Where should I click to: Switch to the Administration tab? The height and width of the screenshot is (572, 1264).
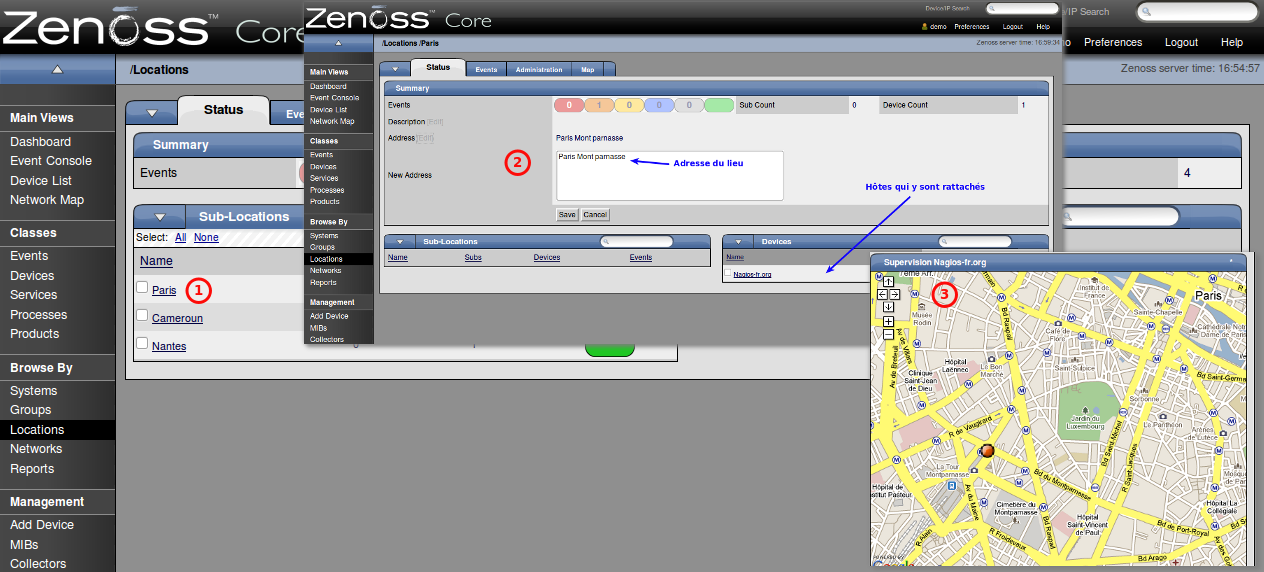(x=537, y=69)
